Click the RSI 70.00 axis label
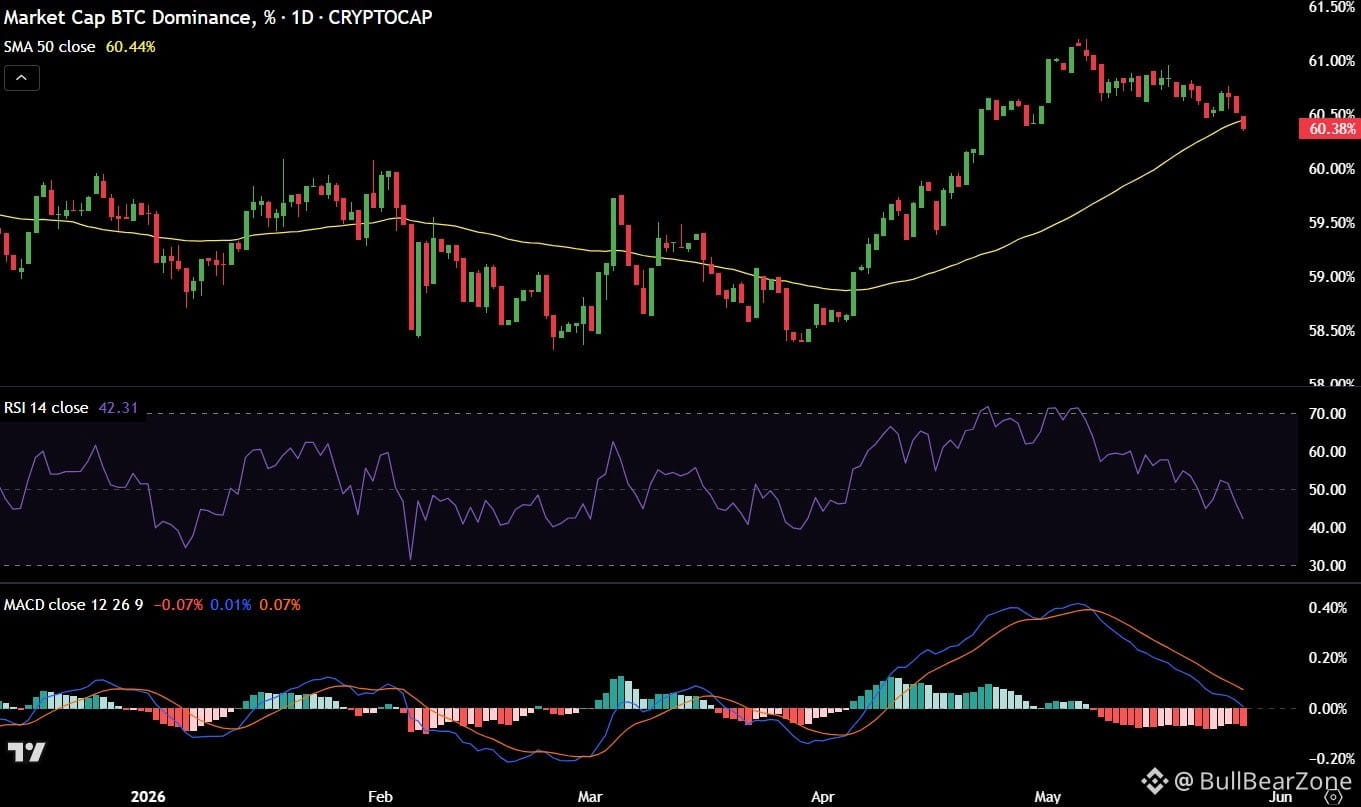 click(x=1327, y=413)
